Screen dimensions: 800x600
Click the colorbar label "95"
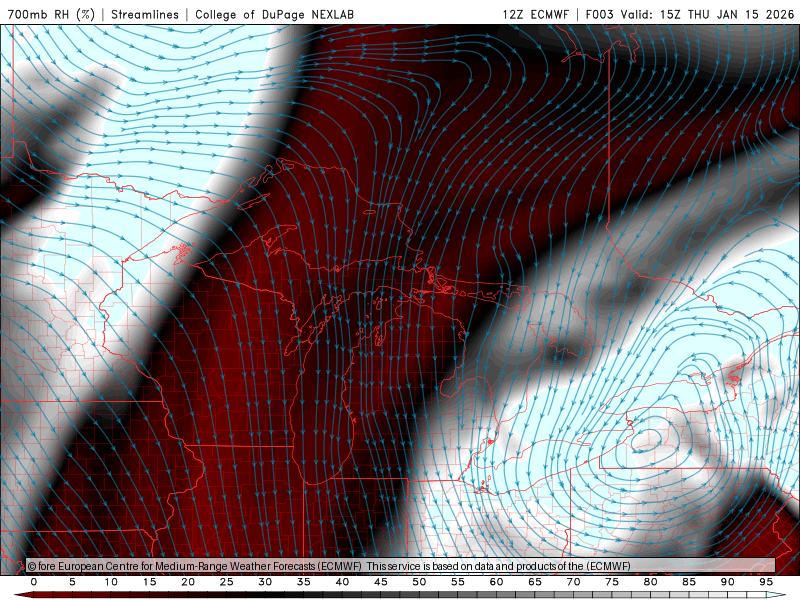pos(766,582)
